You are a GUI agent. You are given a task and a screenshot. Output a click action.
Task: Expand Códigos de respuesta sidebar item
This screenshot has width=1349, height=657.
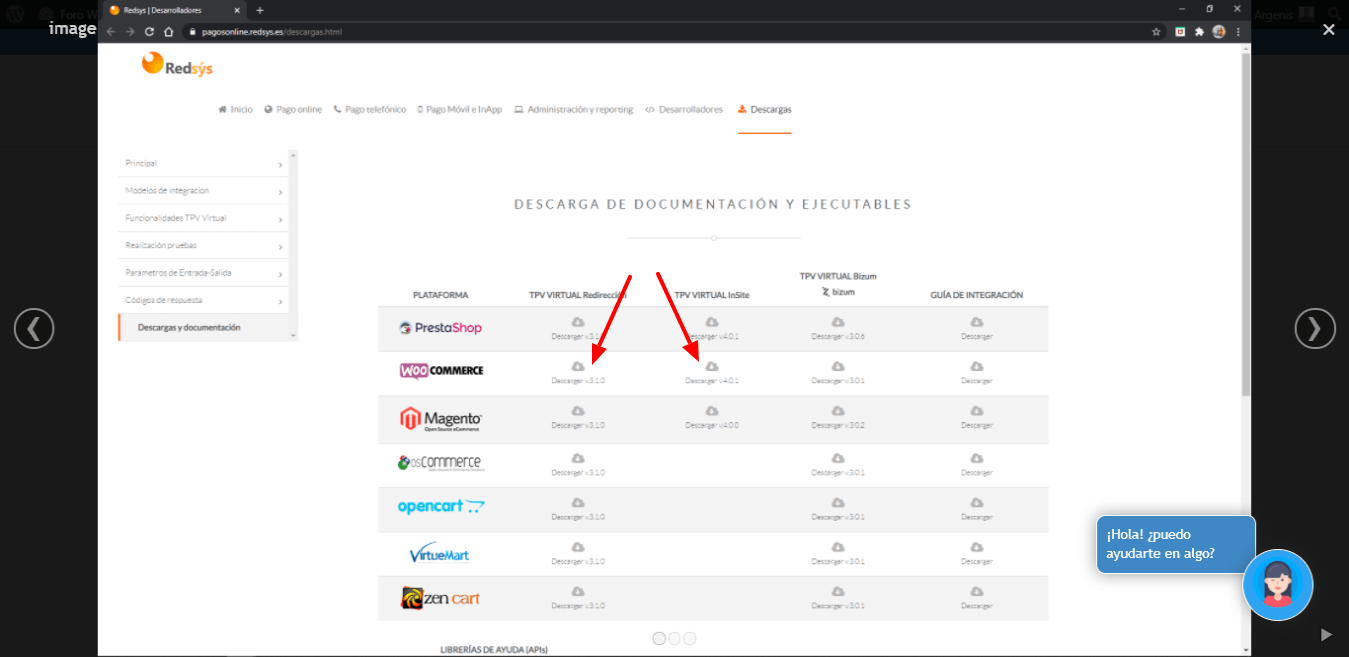203,300
